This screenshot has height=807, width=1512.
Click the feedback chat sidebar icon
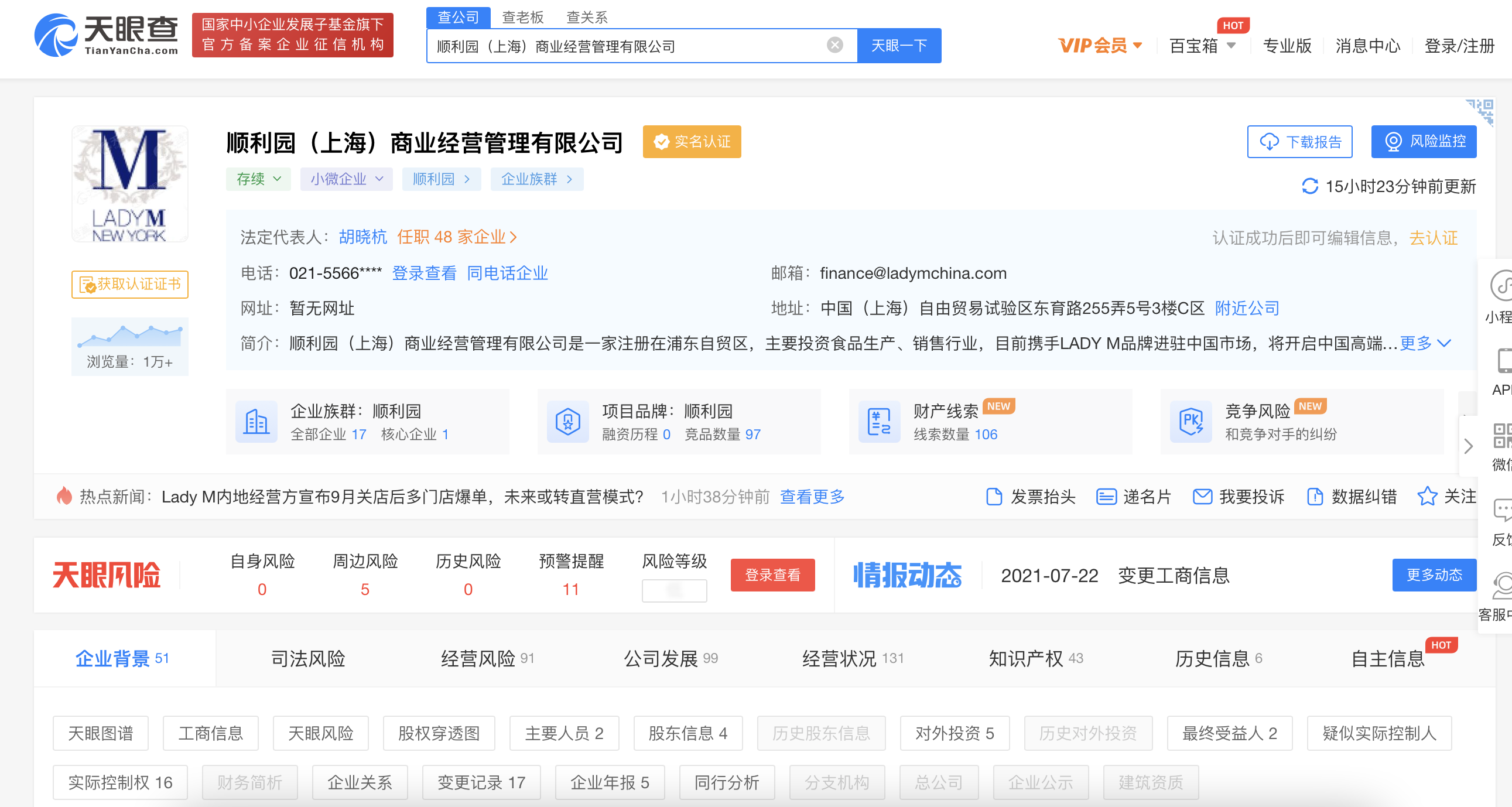1501,509
